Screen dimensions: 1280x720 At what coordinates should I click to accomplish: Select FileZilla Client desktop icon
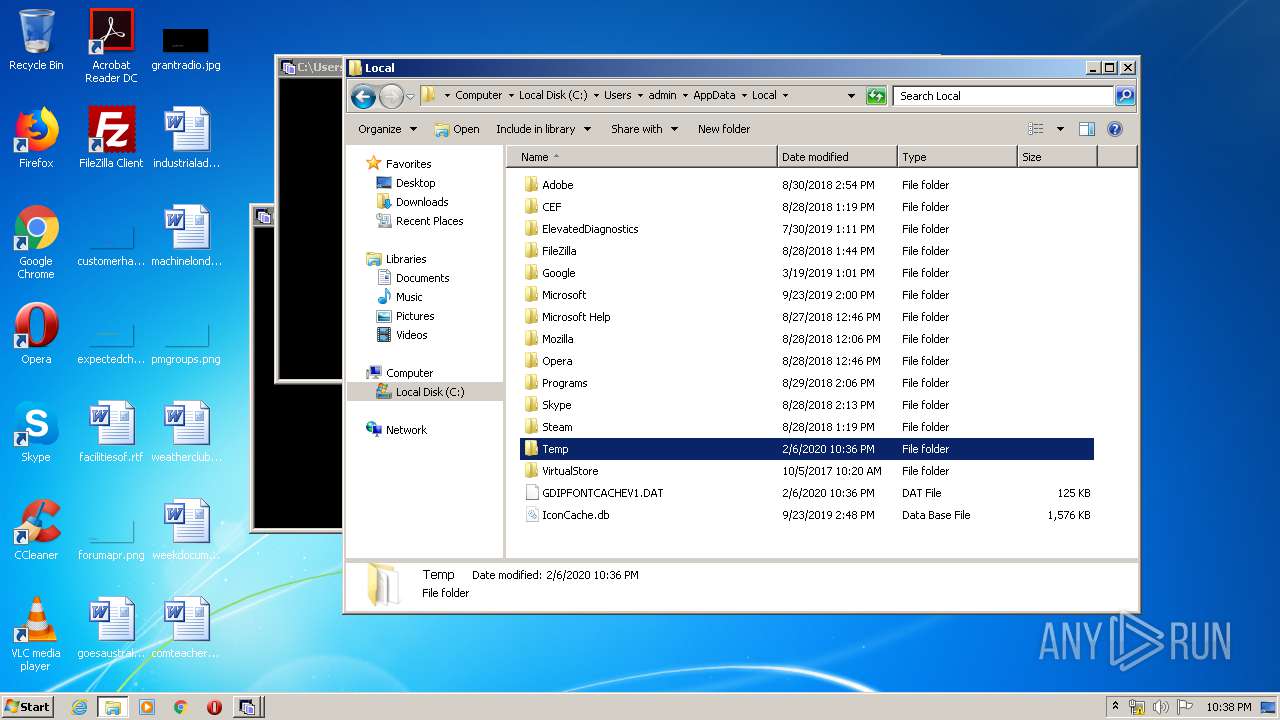click(111, 138)
